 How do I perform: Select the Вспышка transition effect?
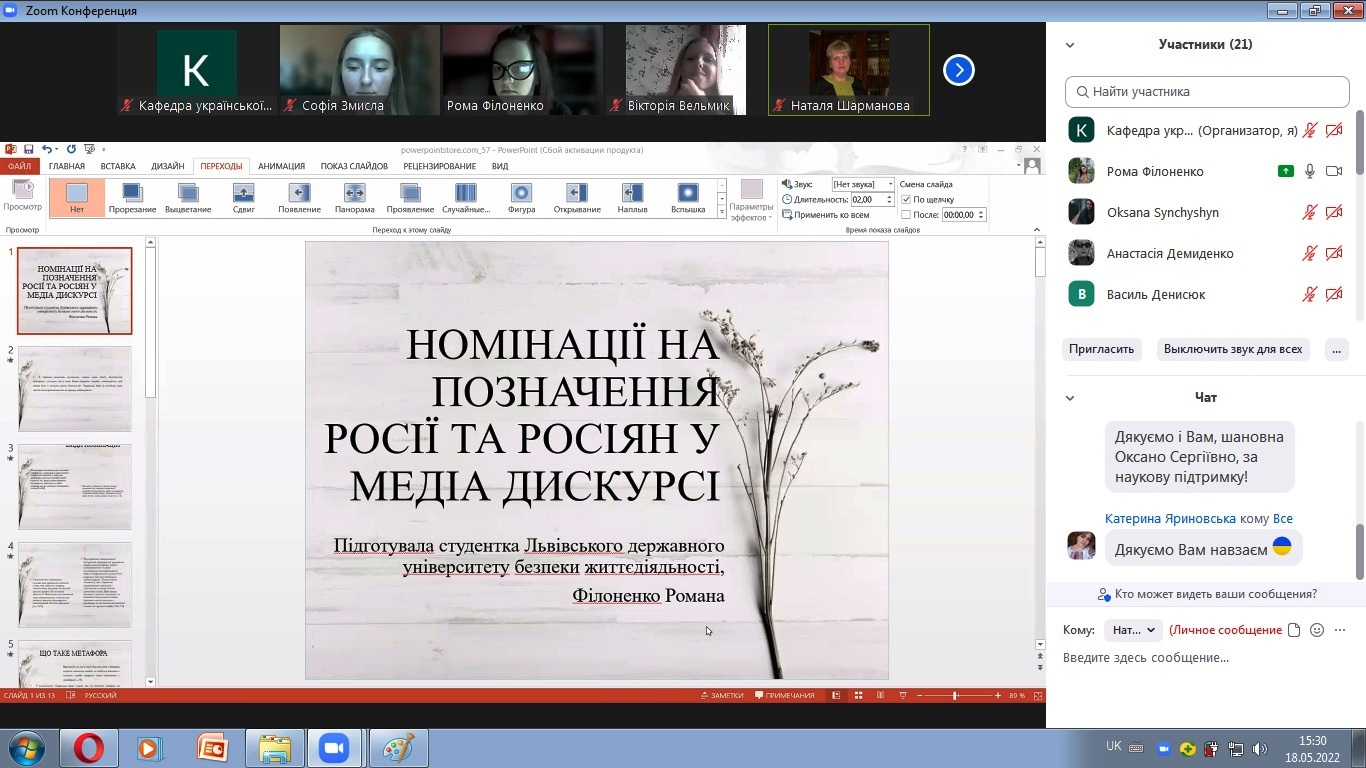(x=688, y=197)
